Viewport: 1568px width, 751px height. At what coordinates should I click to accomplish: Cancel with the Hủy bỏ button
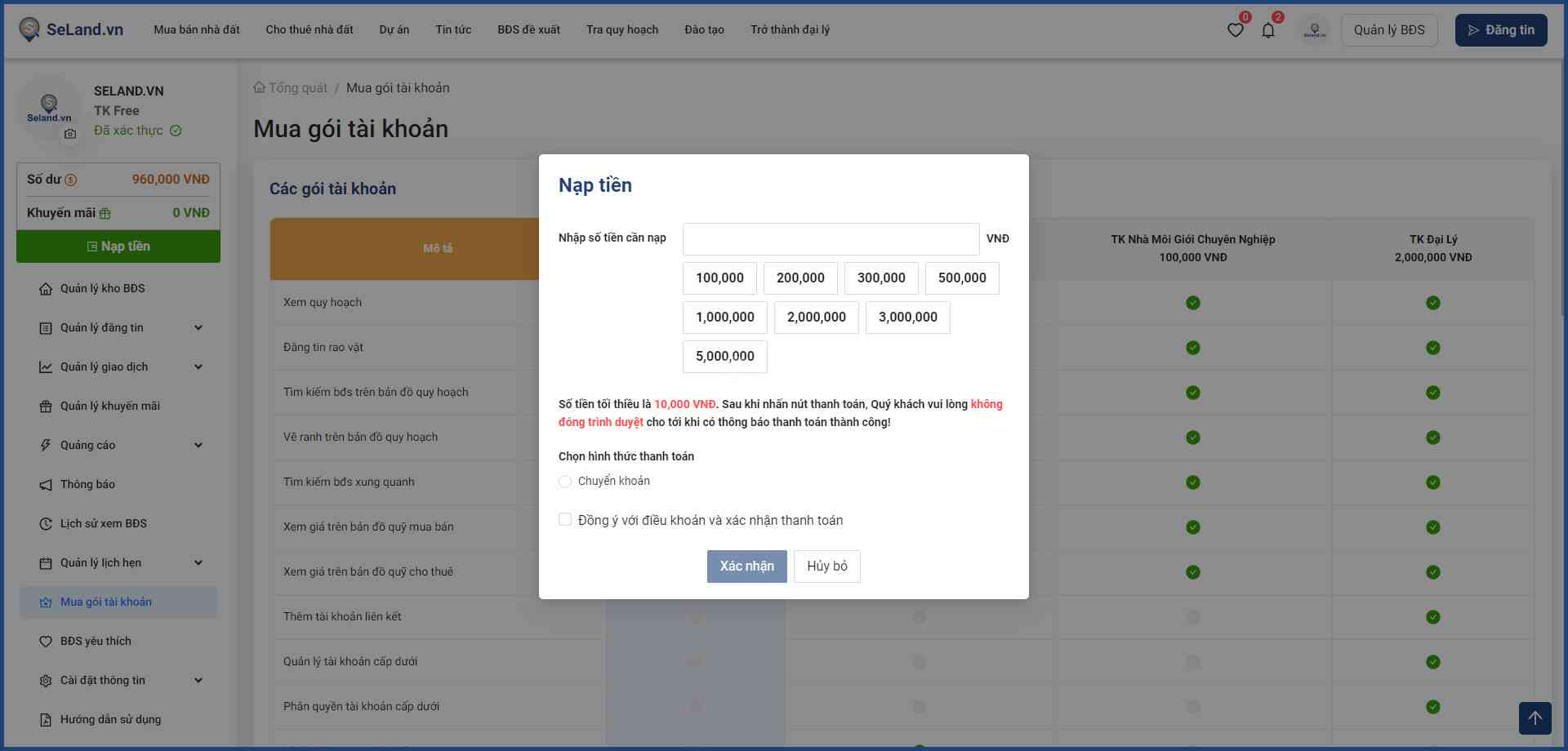(x=826, y=566)
